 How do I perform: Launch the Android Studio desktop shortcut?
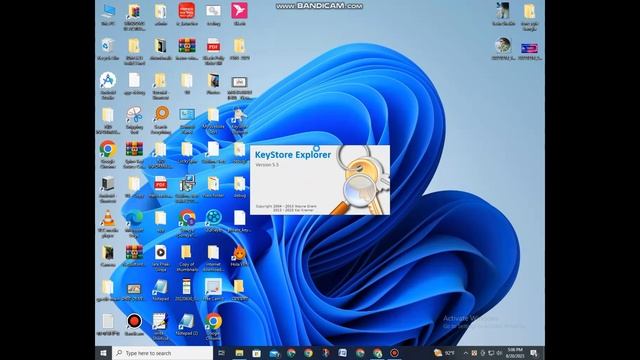(x=108, y=85)
